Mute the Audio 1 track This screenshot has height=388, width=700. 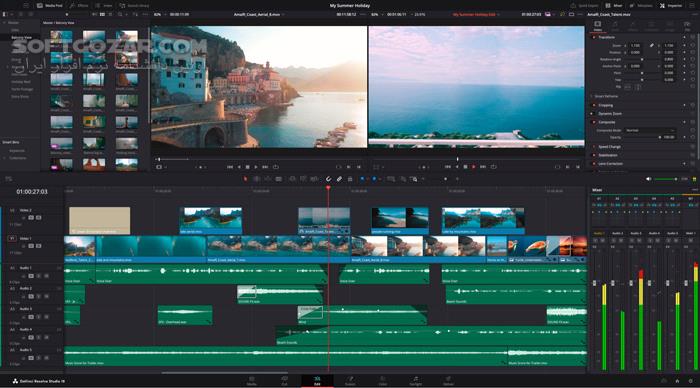[46, 276]
